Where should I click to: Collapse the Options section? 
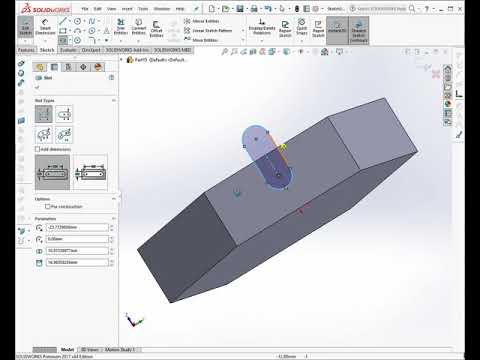pyautogui.click(x=114, y=199)
